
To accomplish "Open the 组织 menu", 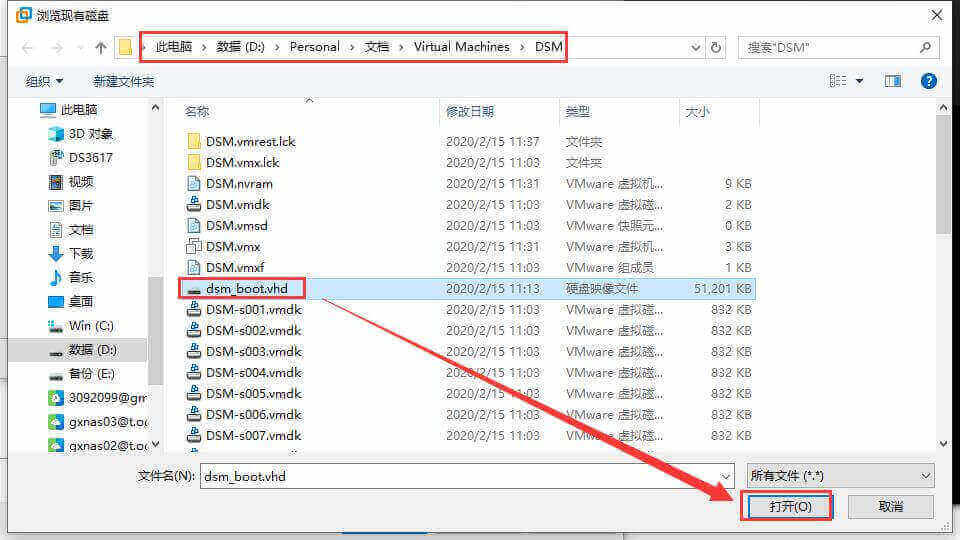I will click(43, 81).
